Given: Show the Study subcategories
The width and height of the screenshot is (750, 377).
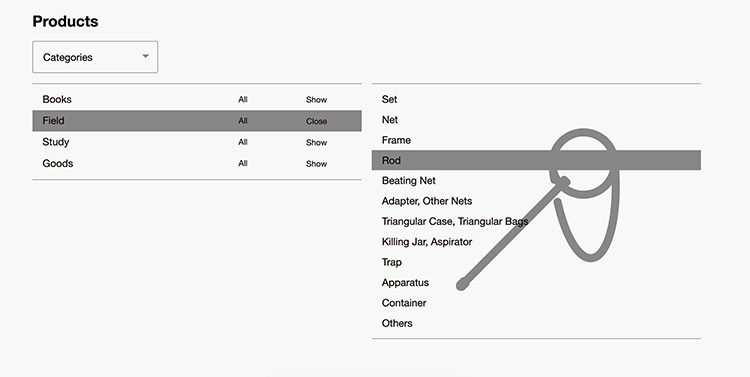Looking at the screenshot, I should [x=316, y=142].
